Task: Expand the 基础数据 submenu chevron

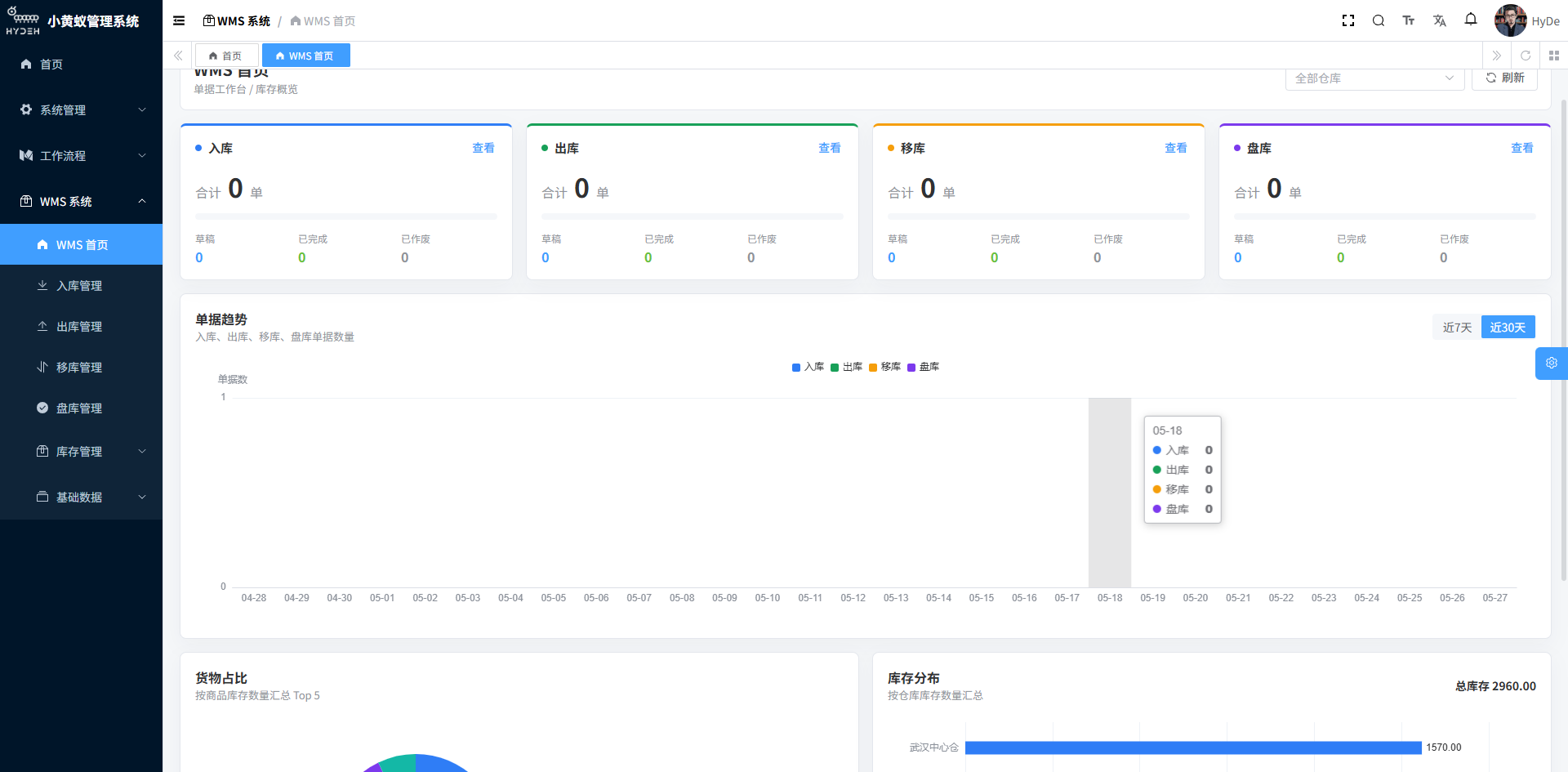Action: point(142,497)
